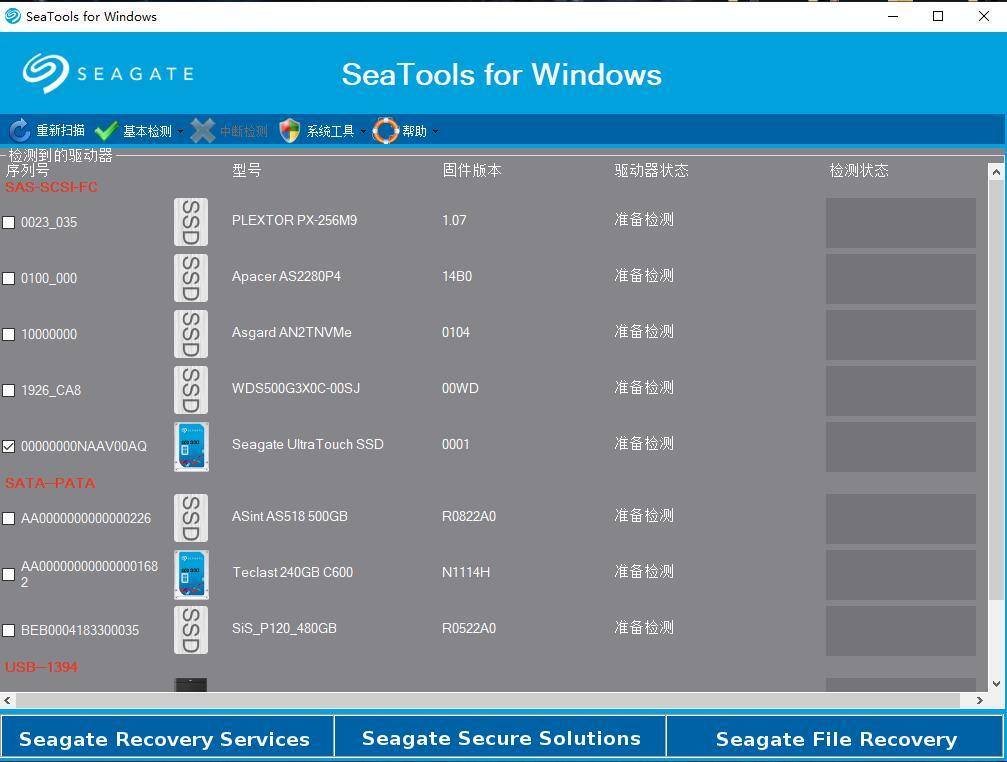This screenshot has width=1007, height=762.
Task: Select the PLEXTOR PX-256M9 SSD icon
Action: click(x=191, y=221)
